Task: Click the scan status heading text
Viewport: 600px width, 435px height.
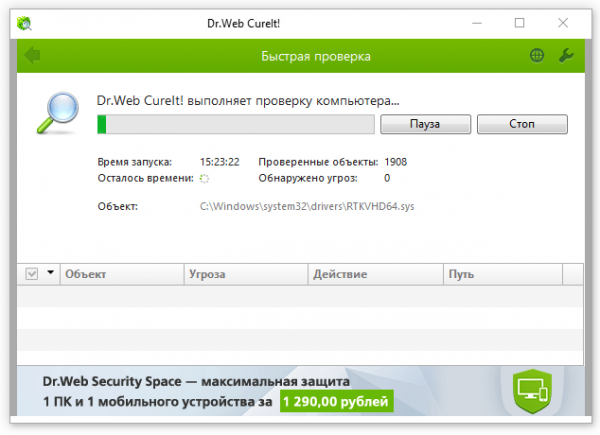Action: 248,101
